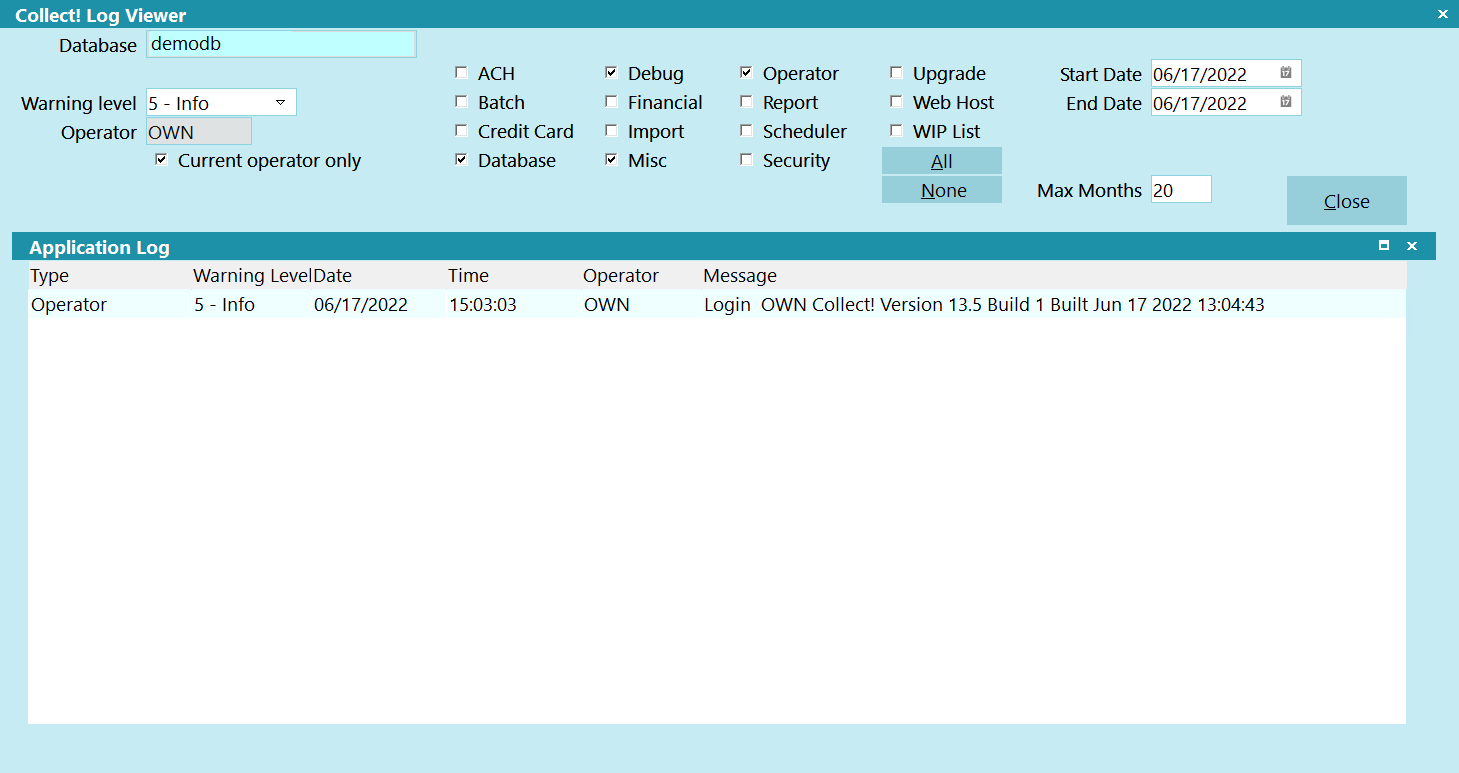The width and height of the screenshot is (1459, 773).
Task: Click the None button
Action: point(941,190)
